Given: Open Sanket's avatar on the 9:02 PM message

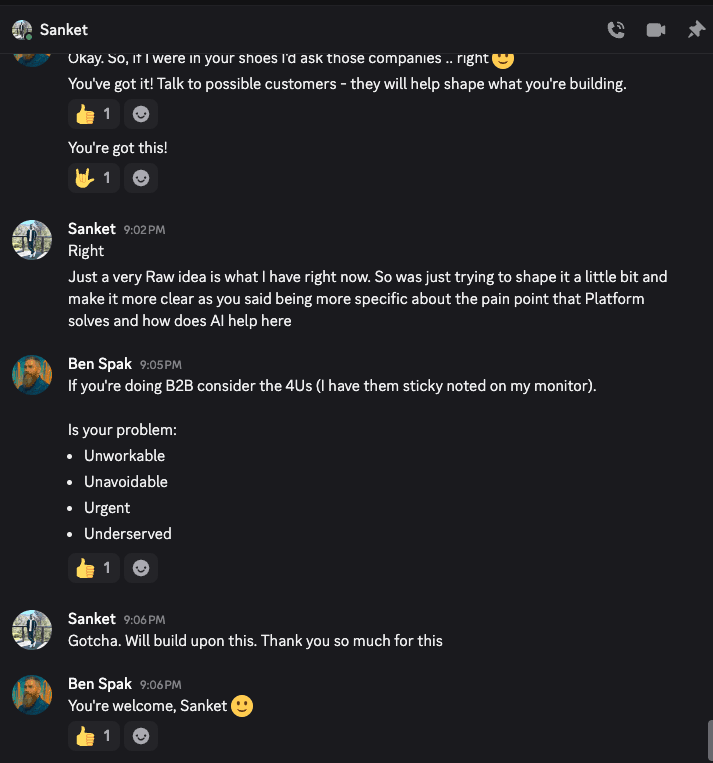Looking at the screenshot, I should point(32,240).
